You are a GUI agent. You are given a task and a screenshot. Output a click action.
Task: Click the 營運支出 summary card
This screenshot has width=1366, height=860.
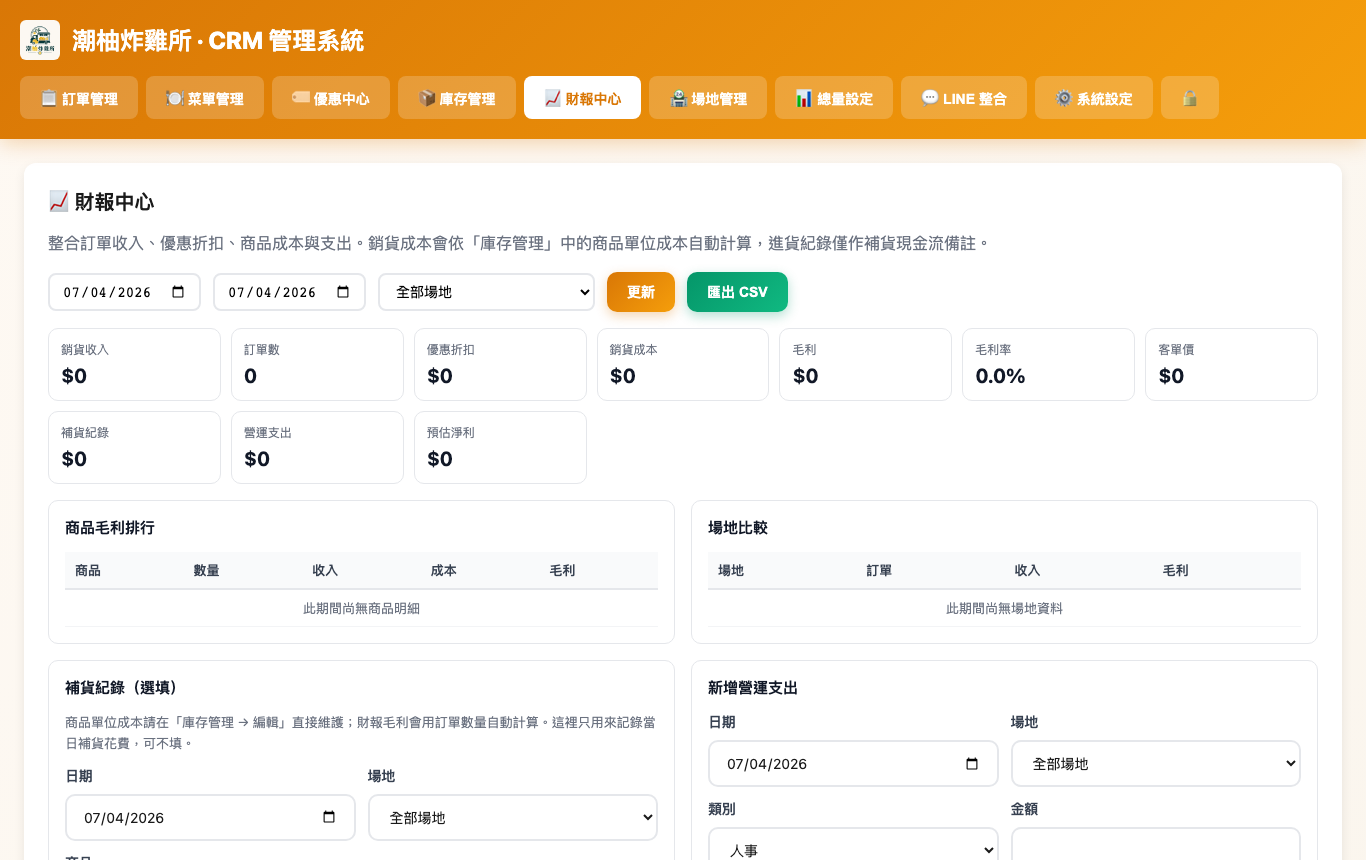(317, 447)
